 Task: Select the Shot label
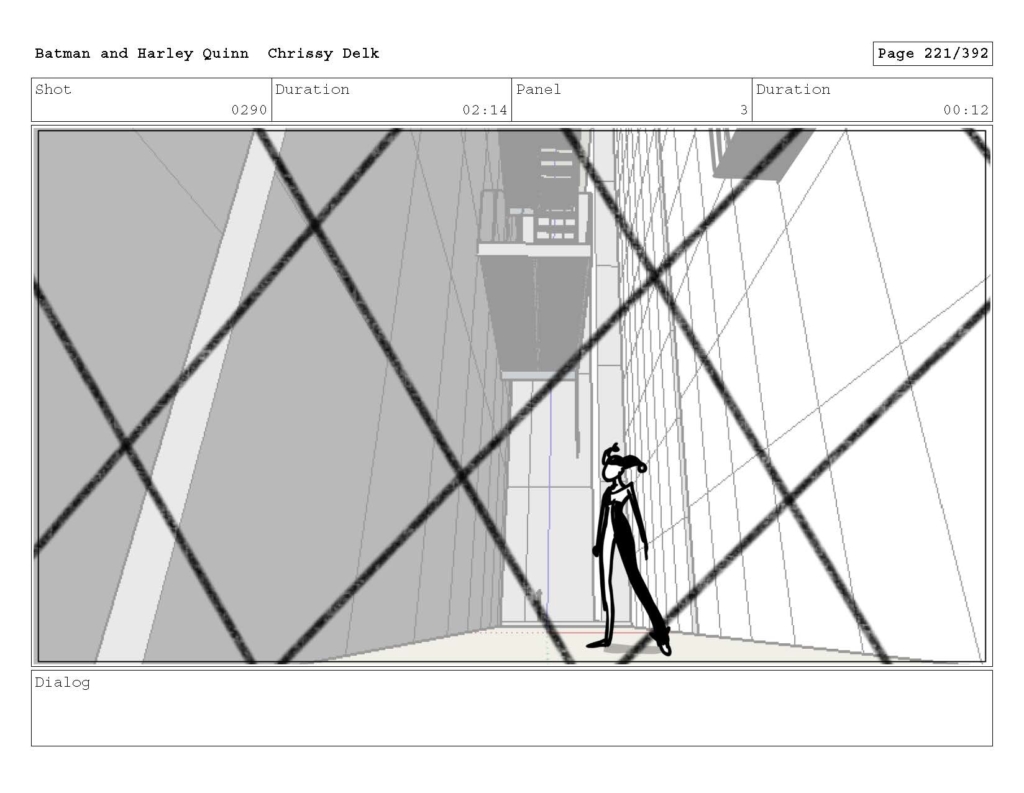pos(53,89)
